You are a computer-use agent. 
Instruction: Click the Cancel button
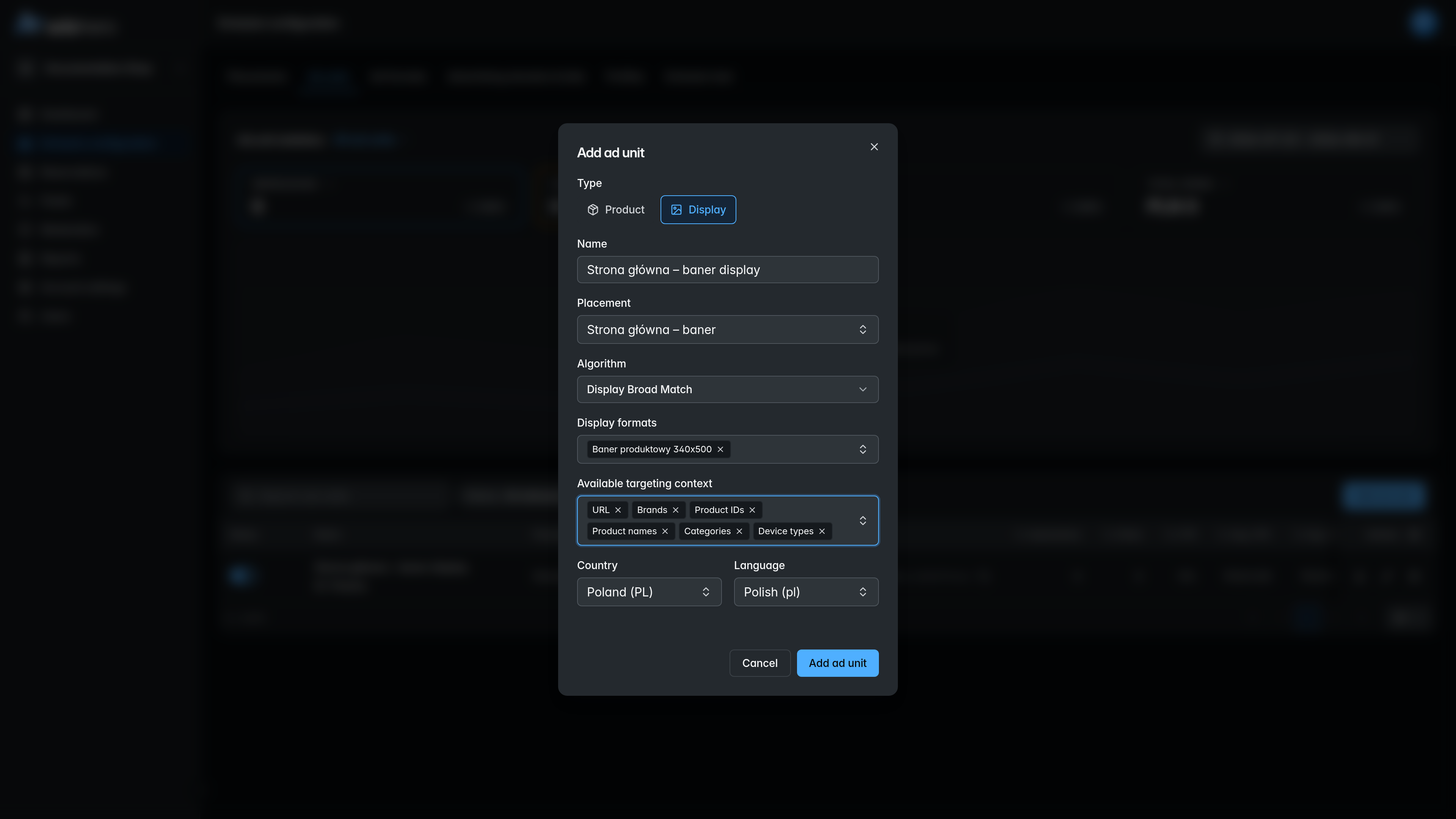coord(759,663)
